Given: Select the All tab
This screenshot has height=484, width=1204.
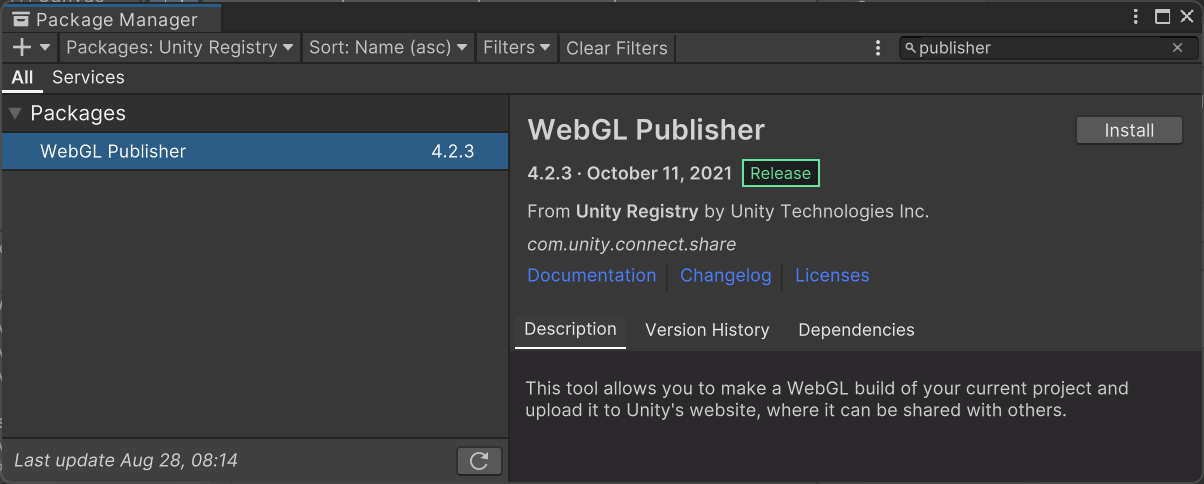Looking at the screenshot, I should tap(22, 77).
